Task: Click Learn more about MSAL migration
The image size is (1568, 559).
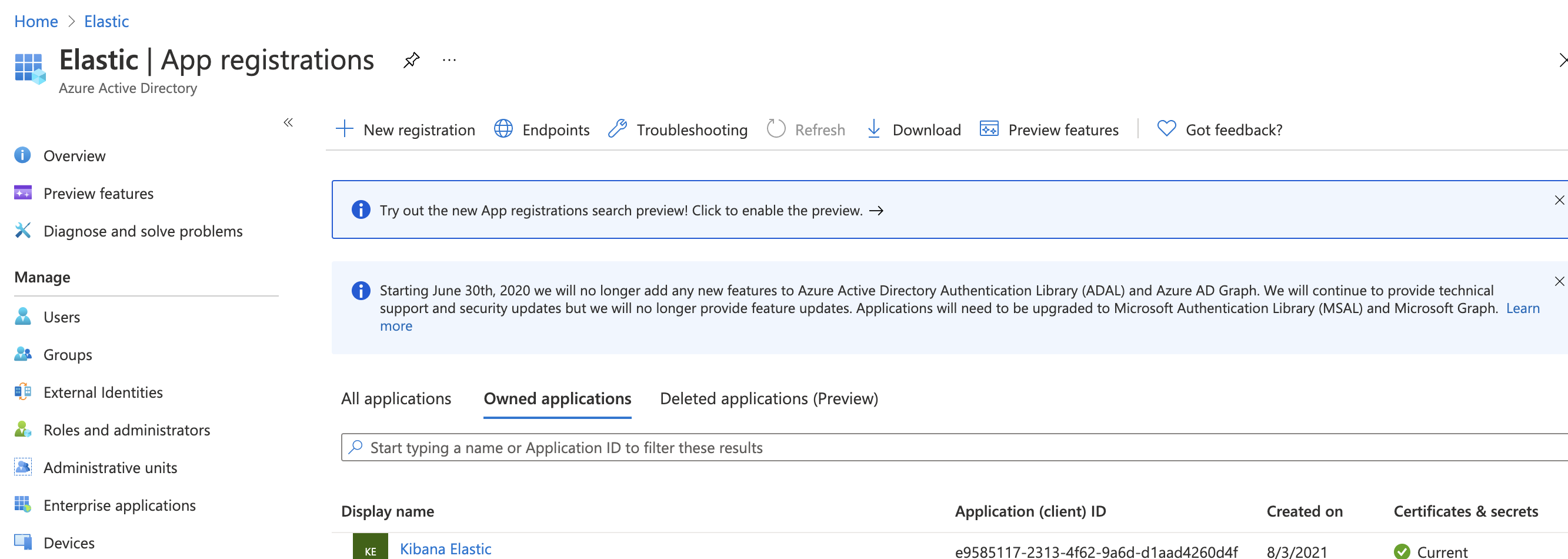Action: 1523,308
